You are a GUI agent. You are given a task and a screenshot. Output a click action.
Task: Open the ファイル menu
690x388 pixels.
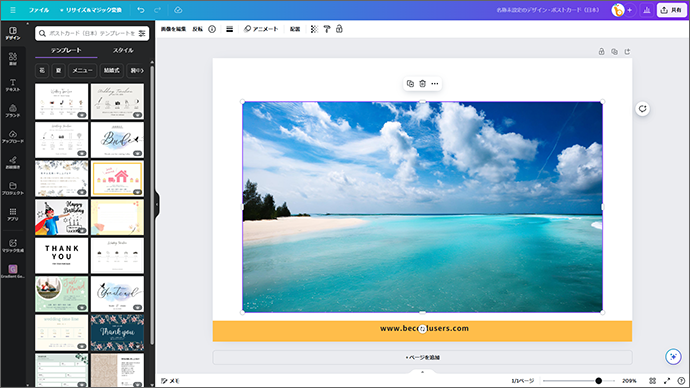[x=39, y=10]
